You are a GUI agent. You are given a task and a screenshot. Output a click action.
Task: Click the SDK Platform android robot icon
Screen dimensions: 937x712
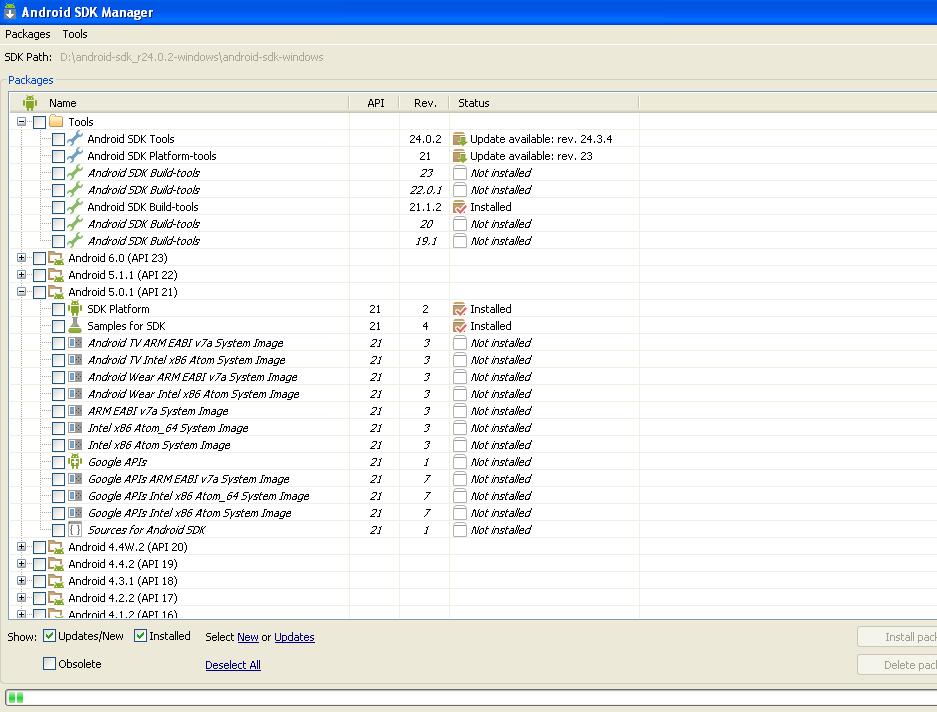[75, 309]
